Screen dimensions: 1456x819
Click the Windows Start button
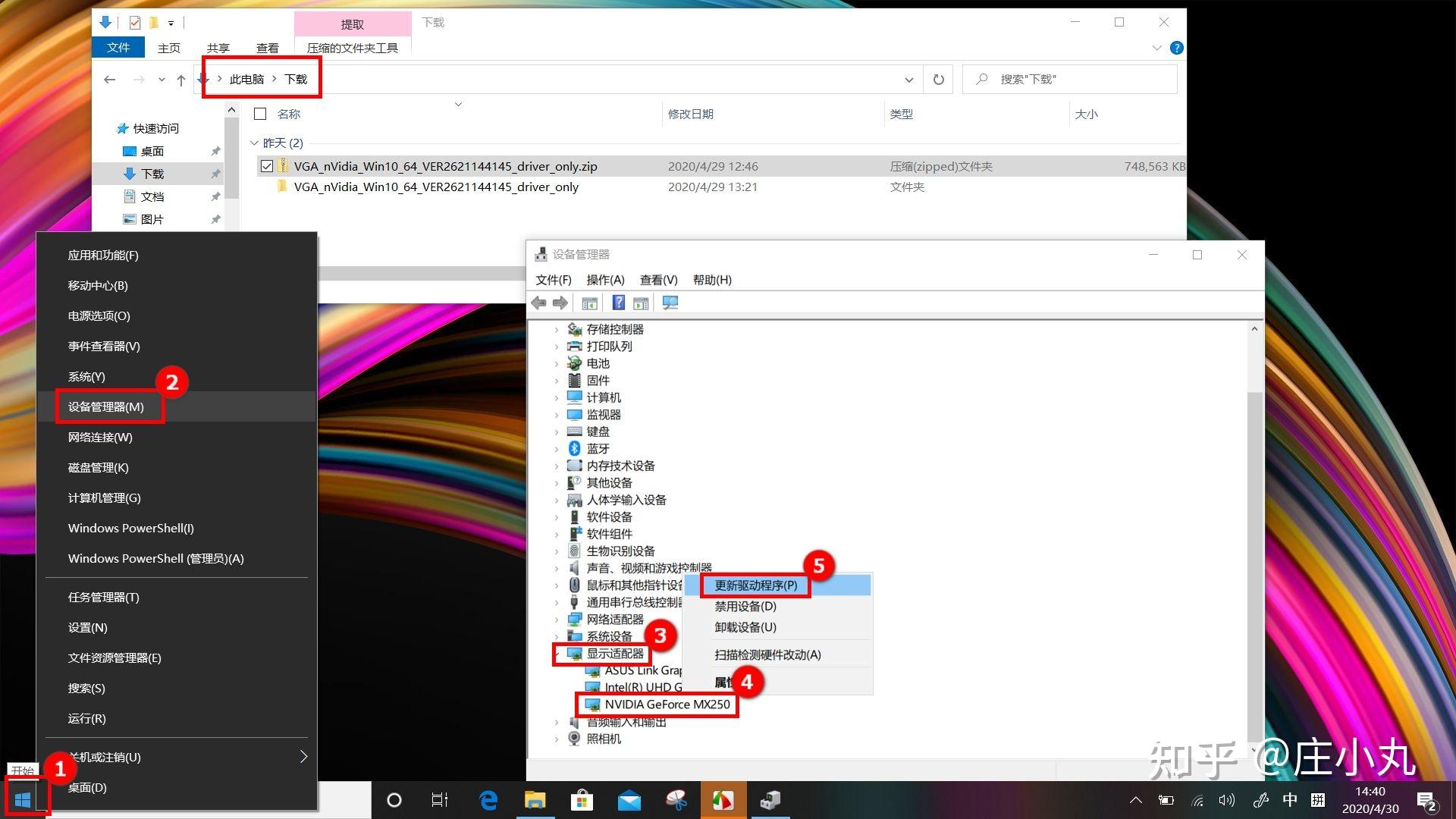pos(23,799)
